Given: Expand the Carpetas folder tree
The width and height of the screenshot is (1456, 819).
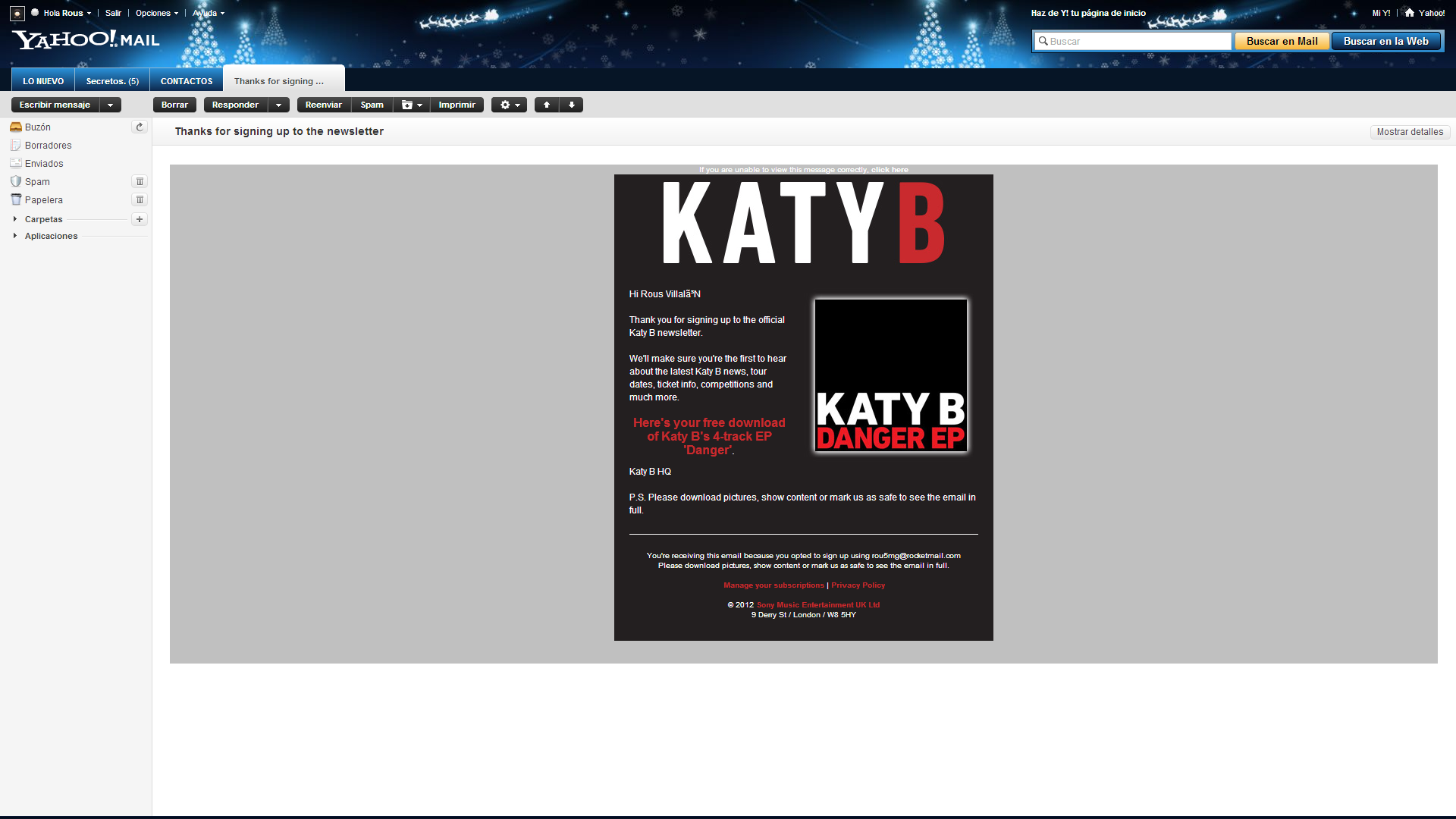Looking at the screenshot, I should [15, 219].
